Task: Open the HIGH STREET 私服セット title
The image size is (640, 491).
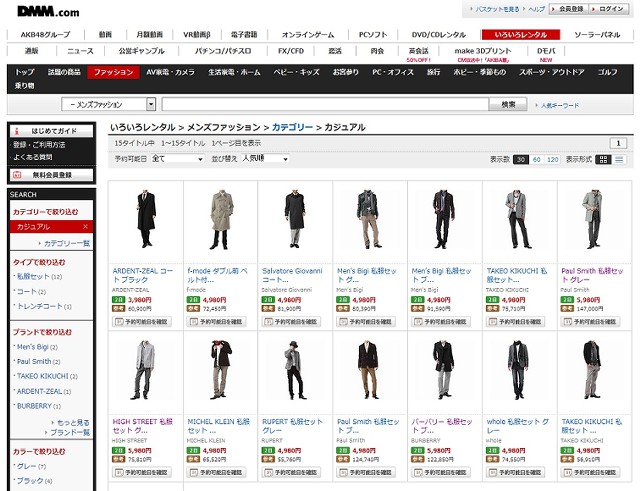Action: pyautogui.click(x=143, y=426)
